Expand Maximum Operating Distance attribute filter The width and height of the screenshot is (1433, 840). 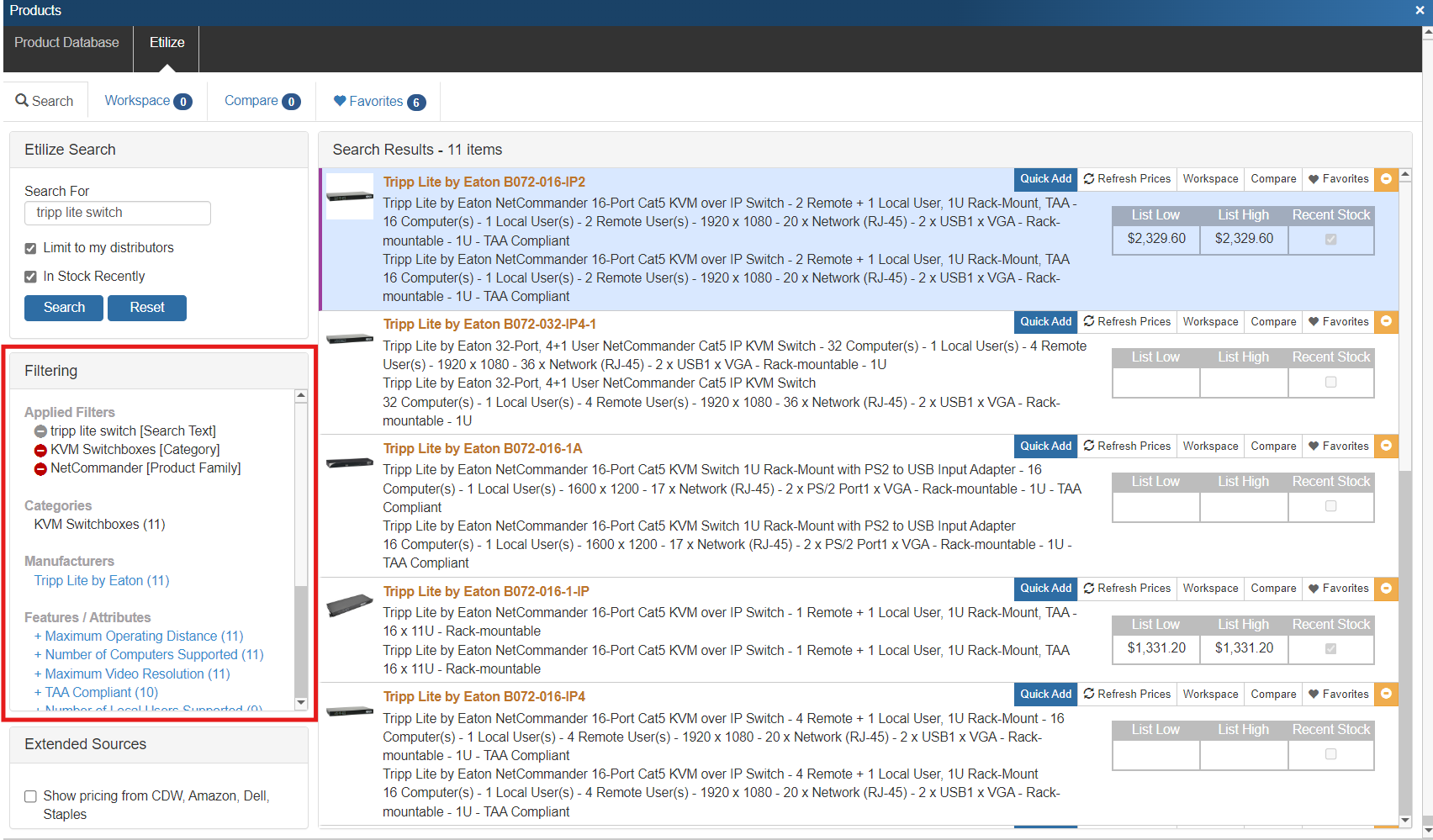coord(139,637)
